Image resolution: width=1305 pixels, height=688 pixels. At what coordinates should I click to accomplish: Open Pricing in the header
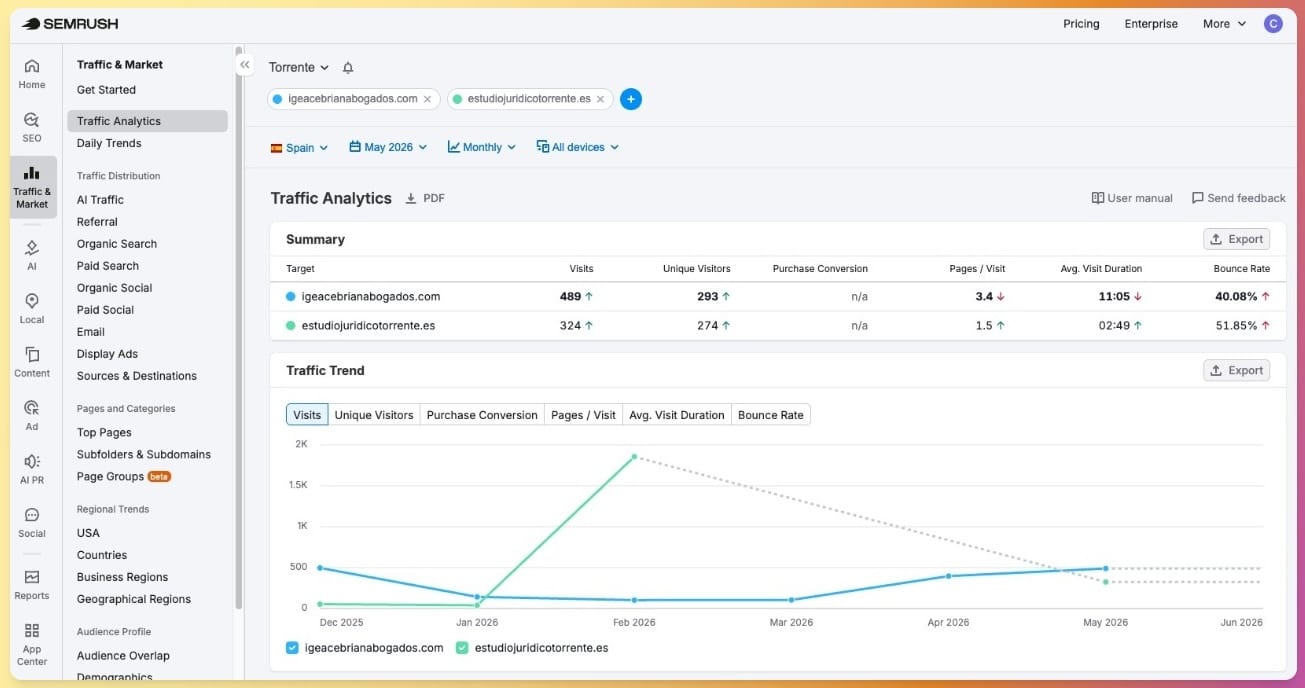(x=1081, y=24)
